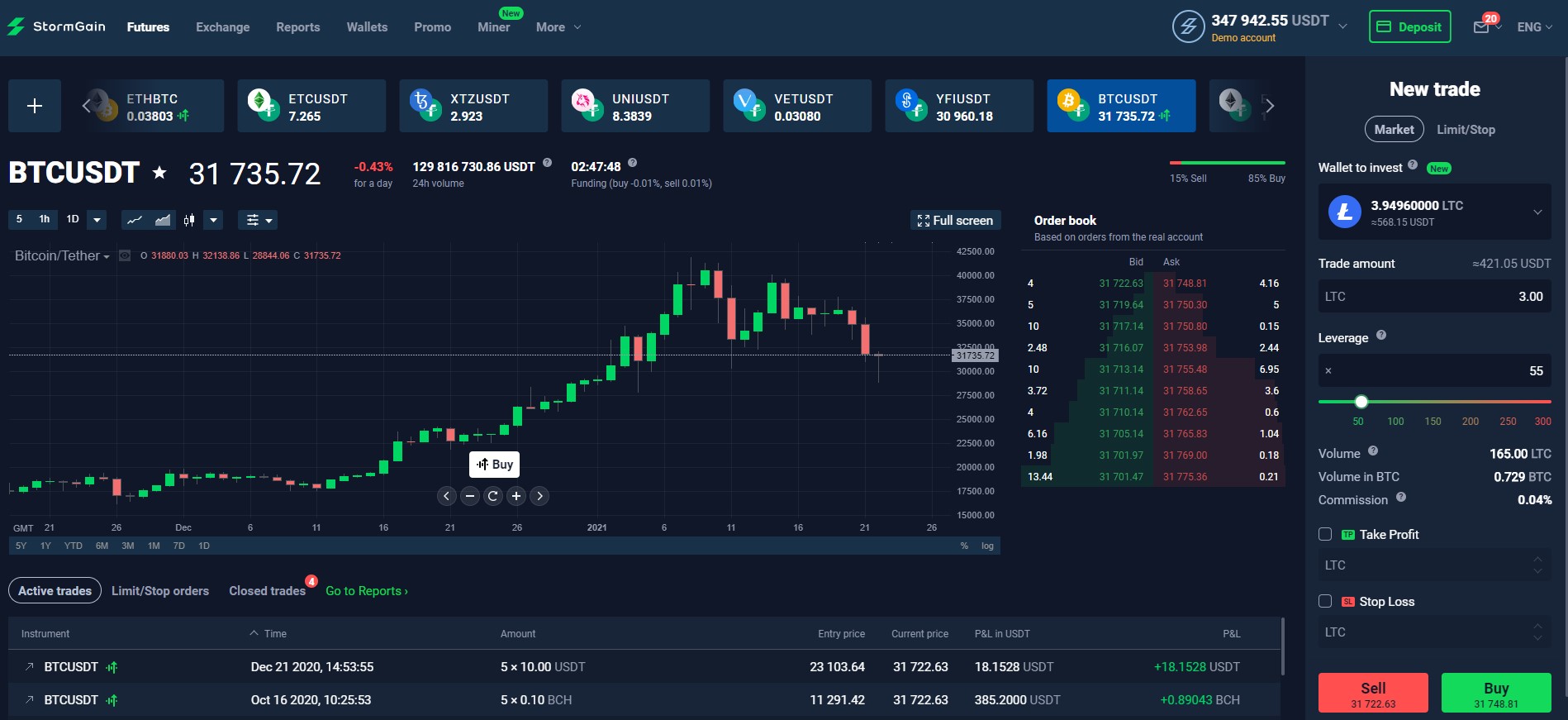This screenshot has height=720, width=1568.
Task: Toggle percent scale on chart
Action: tap(964, 546)
